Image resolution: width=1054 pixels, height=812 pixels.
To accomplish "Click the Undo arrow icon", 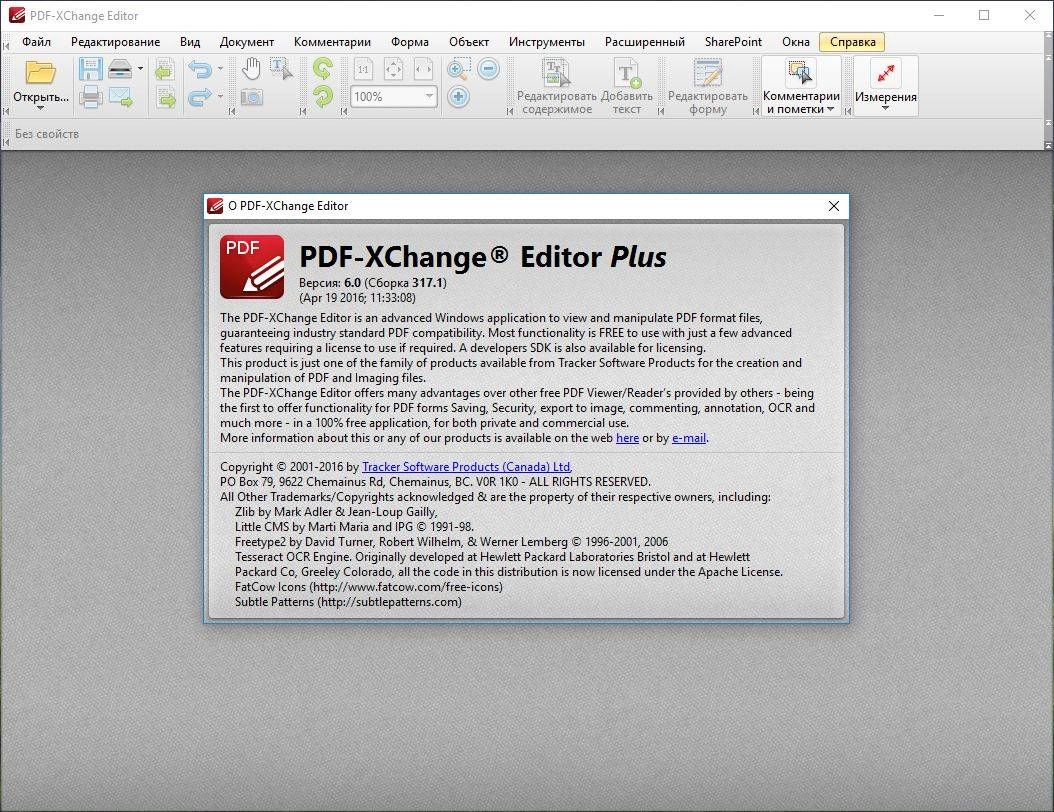I will pos(200,69).
